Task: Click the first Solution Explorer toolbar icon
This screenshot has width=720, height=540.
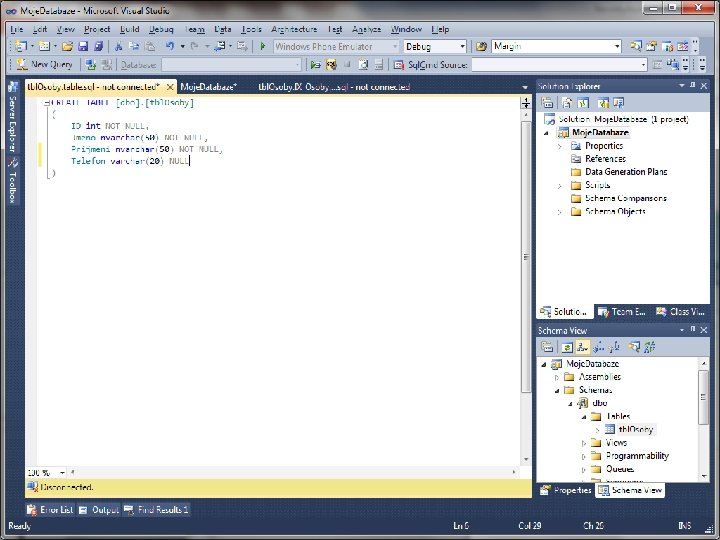Action: 547,103
